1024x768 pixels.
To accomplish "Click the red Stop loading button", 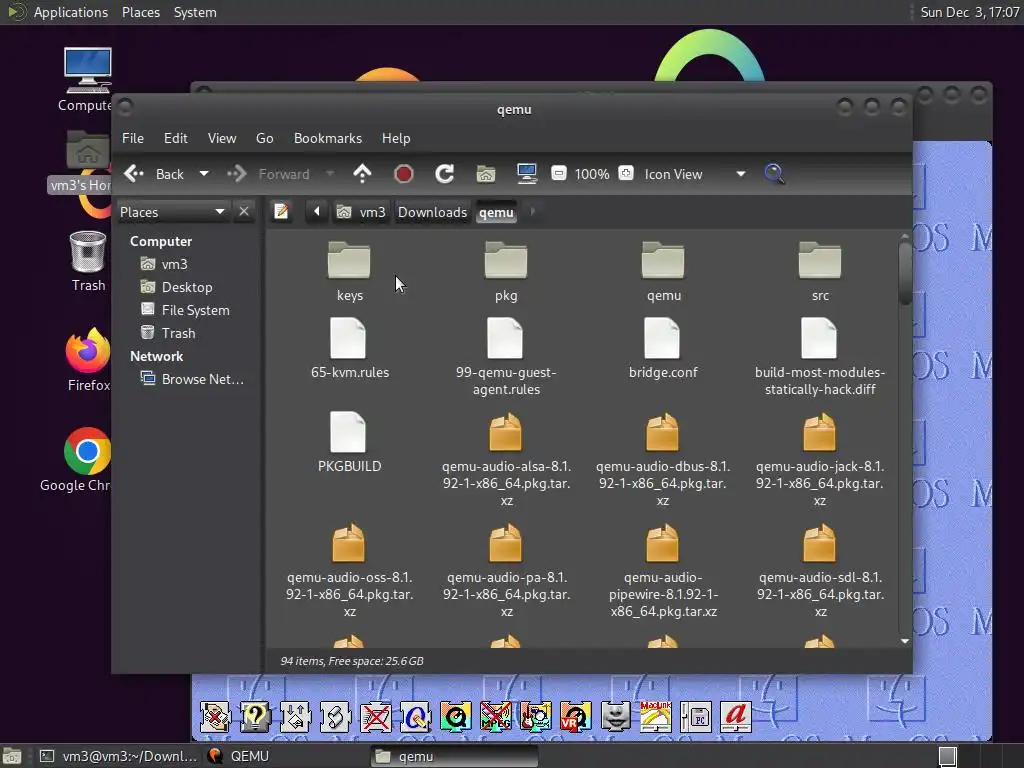I will tap(404, 174).
